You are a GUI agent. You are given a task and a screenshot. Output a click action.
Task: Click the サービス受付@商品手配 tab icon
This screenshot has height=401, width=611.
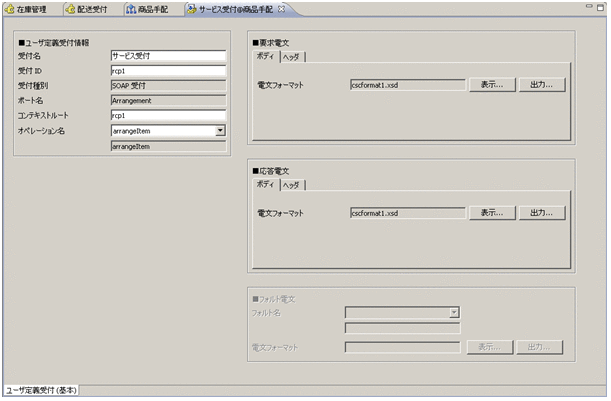(192, 9)
